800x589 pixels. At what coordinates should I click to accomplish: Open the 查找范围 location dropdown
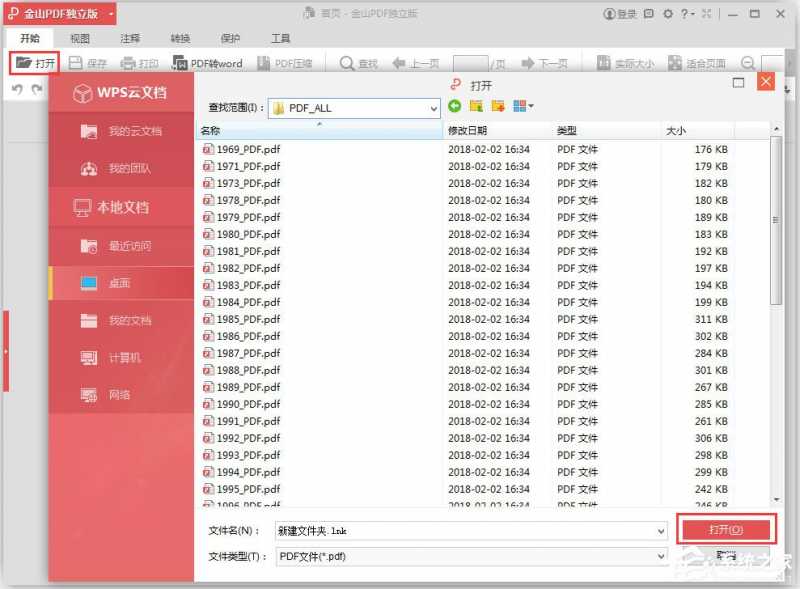point(432,107)
